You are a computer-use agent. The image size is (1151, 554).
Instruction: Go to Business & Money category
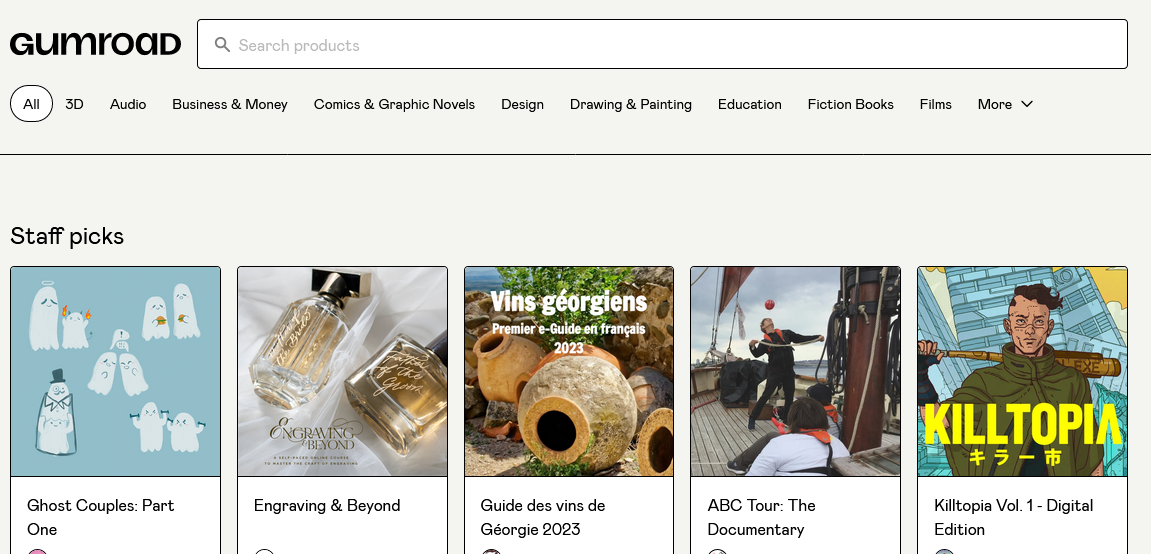click(x=230, y=104)
